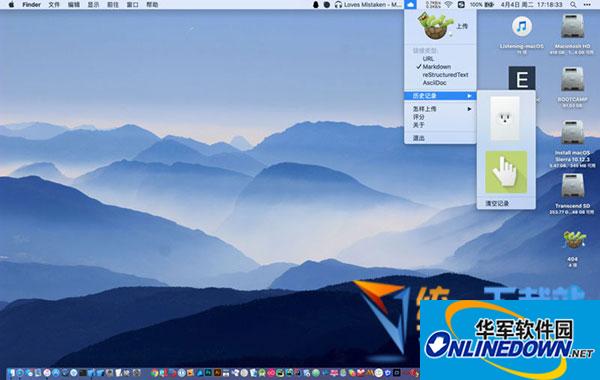Select the 404 nest desktop icon
Screen dimensions: 600x380
[x=574, y=240]
